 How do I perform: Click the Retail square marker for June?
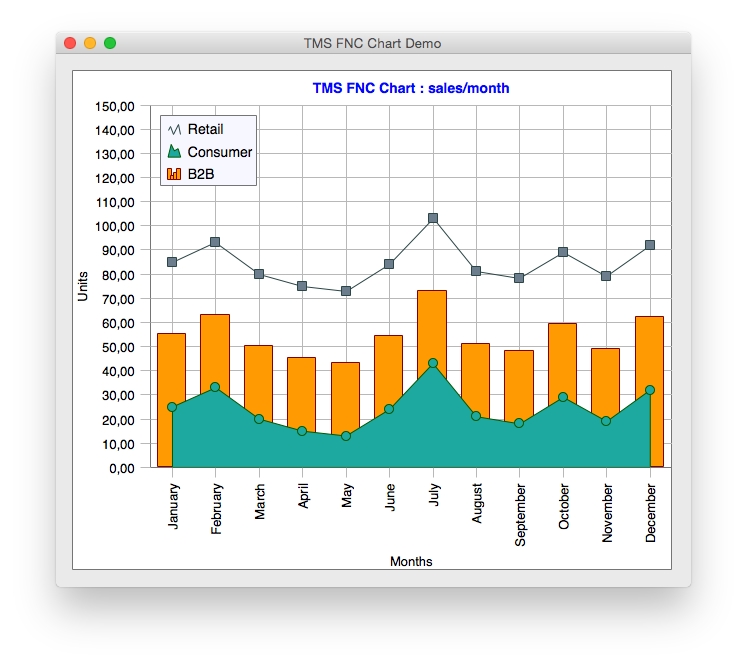click(x=389, y=264)
